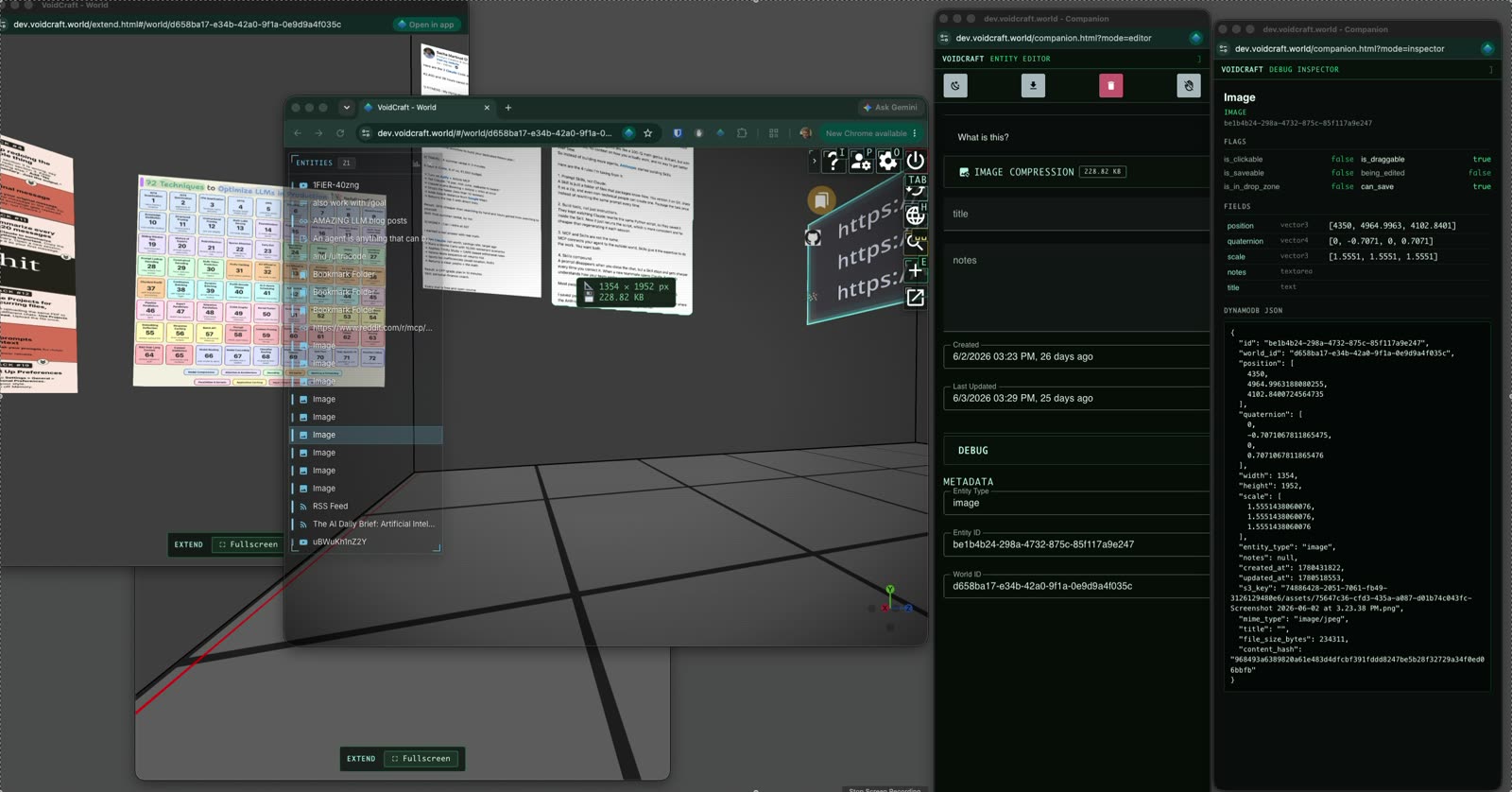Screen dimensions: 1512x792
Task: Open the tab search chevron dropdown
Action: 346,108
